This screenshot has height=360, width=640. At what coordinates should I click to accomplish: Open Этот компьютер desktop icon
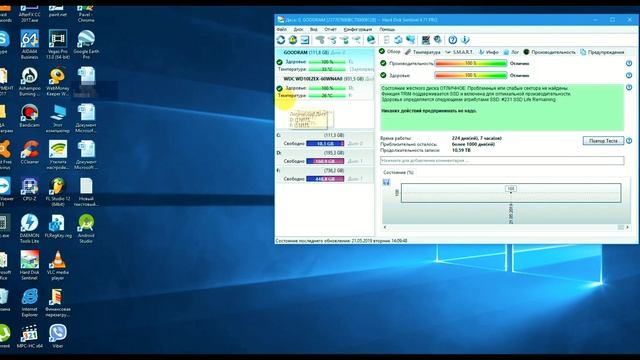tap(58, 118)
